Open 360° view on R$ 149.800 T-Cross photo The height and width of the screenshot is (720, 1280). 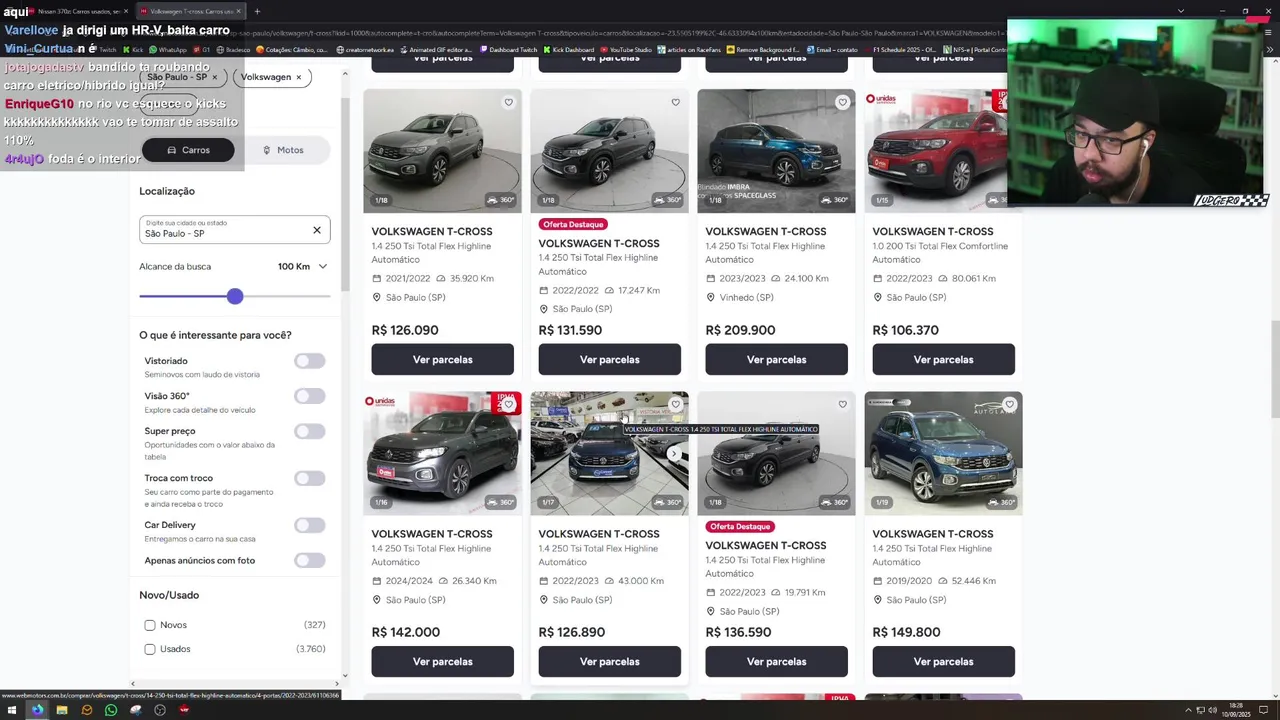pyautogui.click(x=1001, y=502)
